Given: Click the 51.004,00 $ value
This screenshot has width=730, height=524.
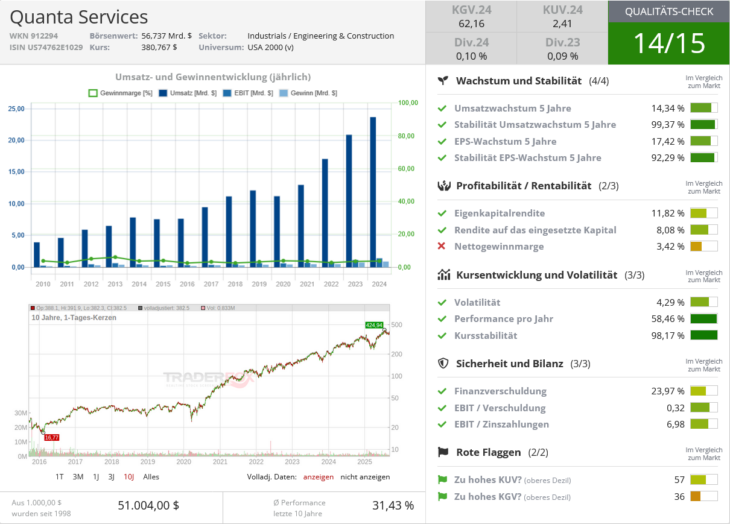Looking at the screenshot, I should point(148,505).
